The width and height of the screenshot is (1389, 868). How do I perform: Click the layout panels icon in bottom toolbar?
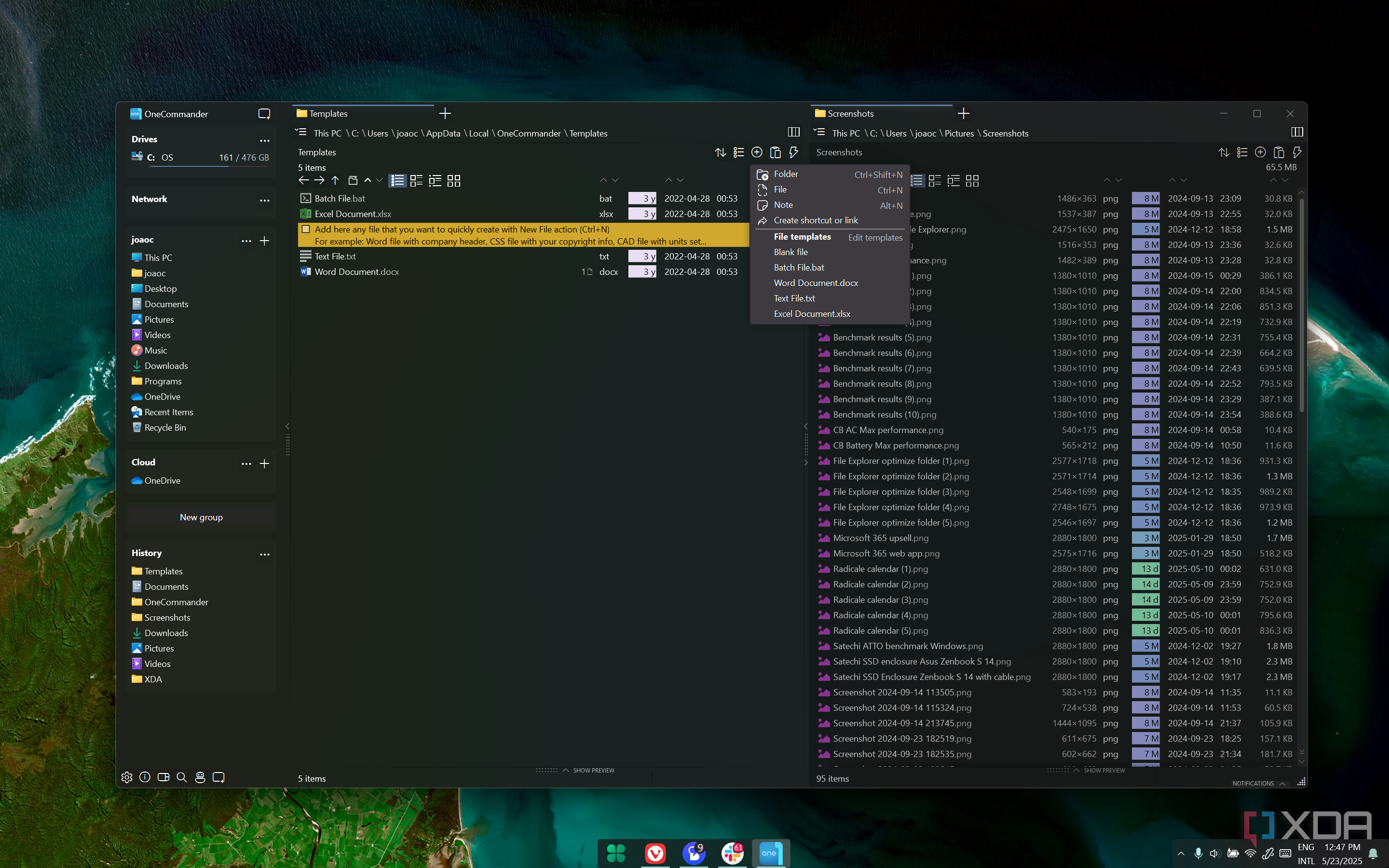163,777
